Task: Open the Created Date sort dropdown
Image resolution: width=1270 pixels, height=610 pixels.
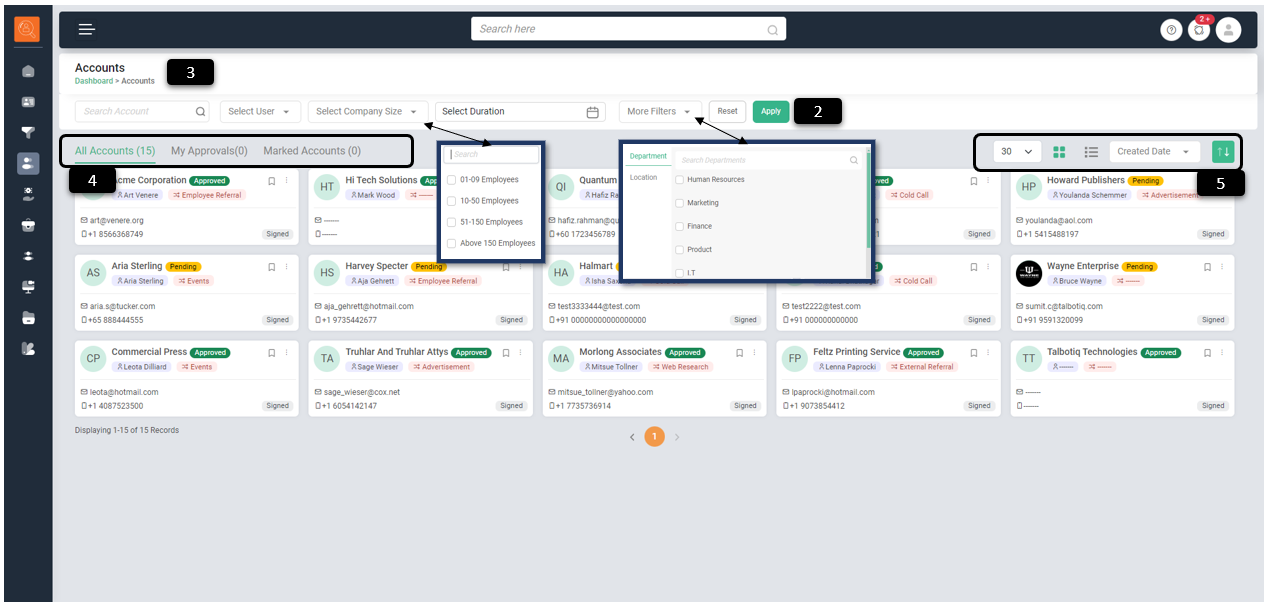Action: coord(1154,152)
